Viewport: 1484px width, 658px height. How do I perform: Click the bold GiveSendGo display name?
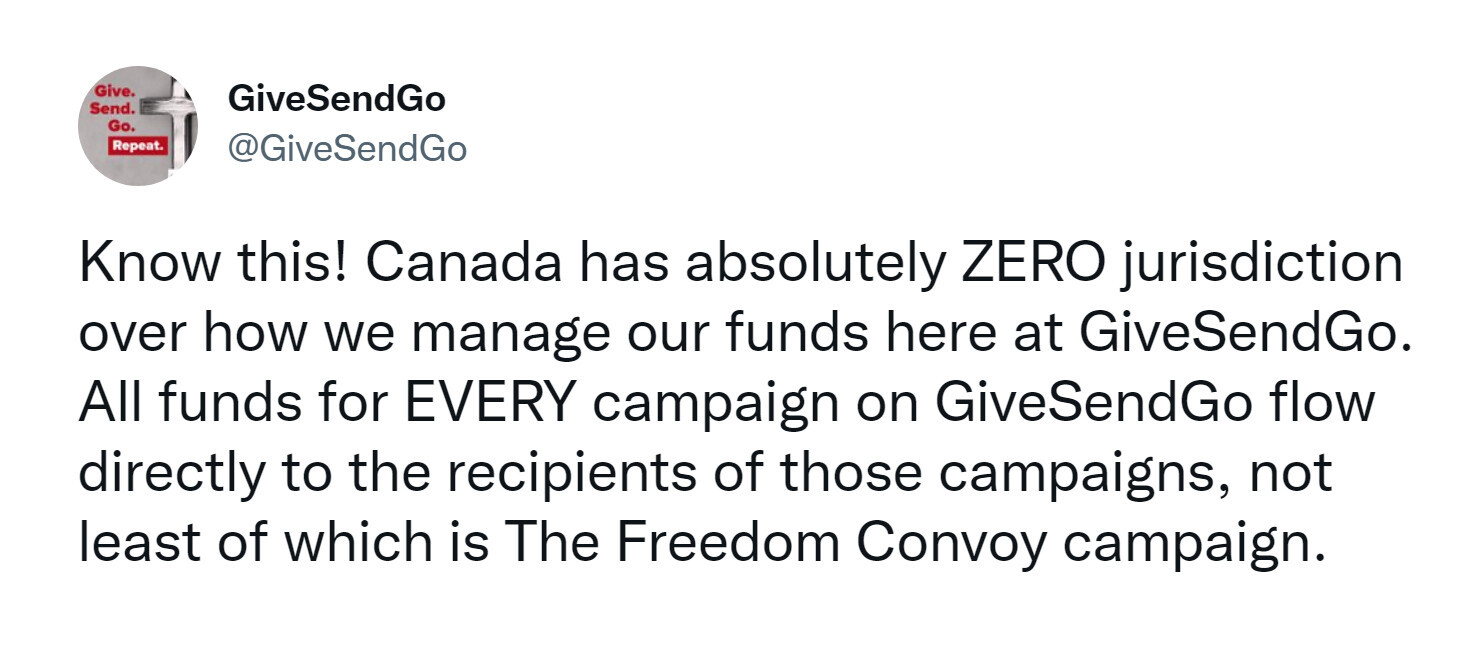(x=337, y=99)
